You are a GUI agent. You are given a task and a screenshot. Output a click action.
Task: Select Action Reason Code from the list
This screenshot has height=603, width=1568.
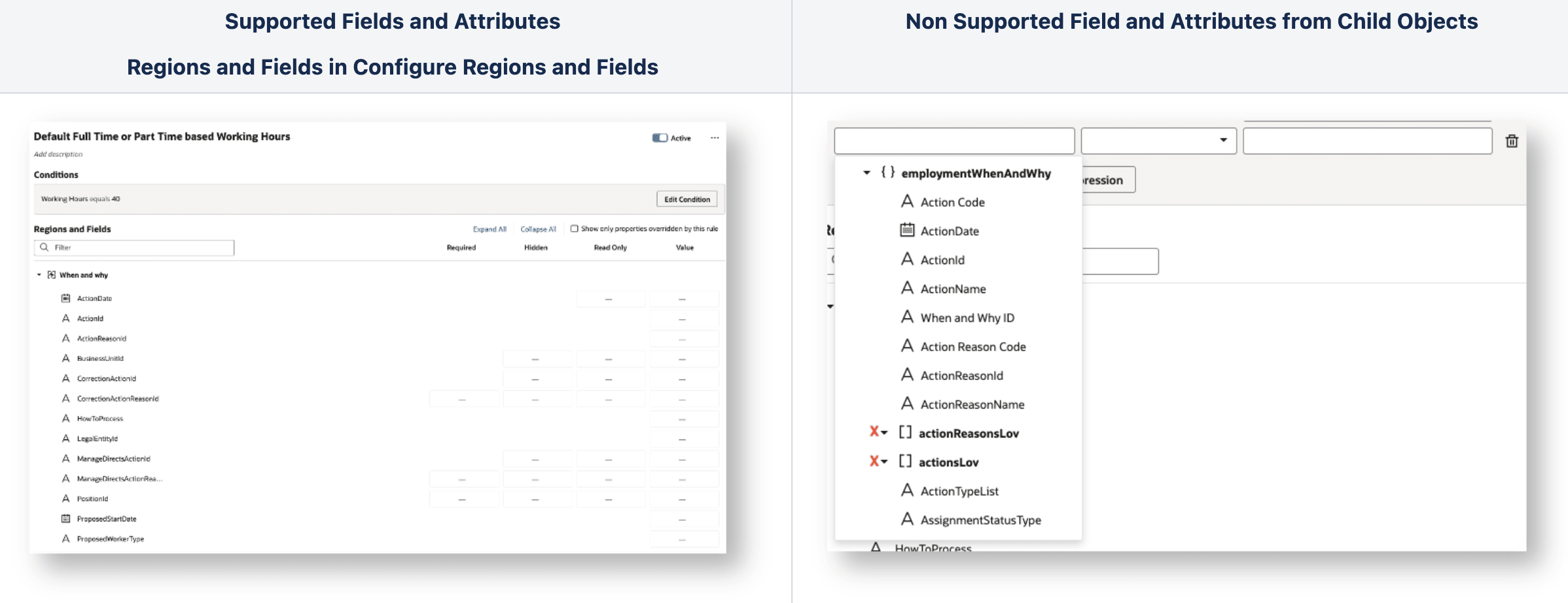click(x=972, y=347)
